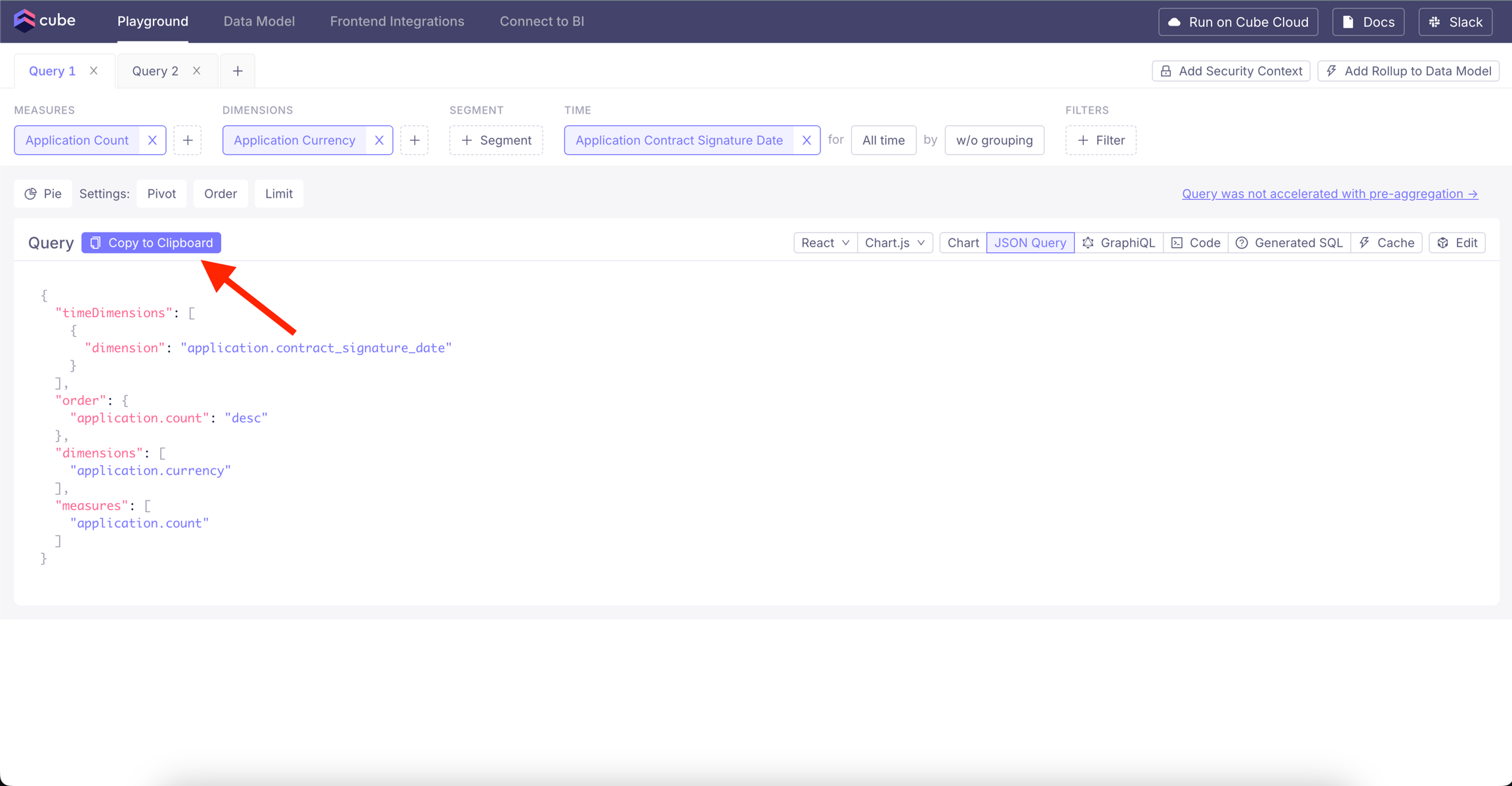Switch to the Query 2 tab

(155, 71)
